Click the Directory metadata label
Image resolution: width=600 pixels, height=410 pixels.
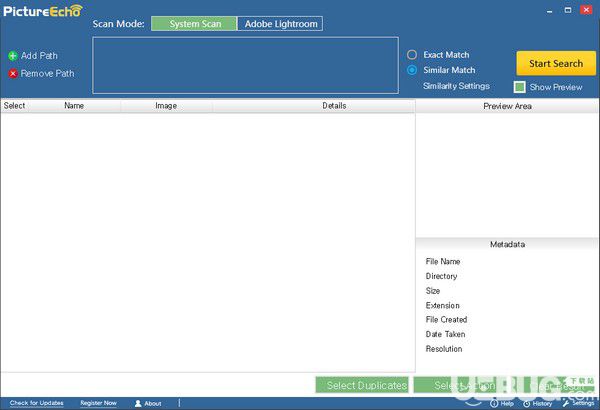point(441,276)
